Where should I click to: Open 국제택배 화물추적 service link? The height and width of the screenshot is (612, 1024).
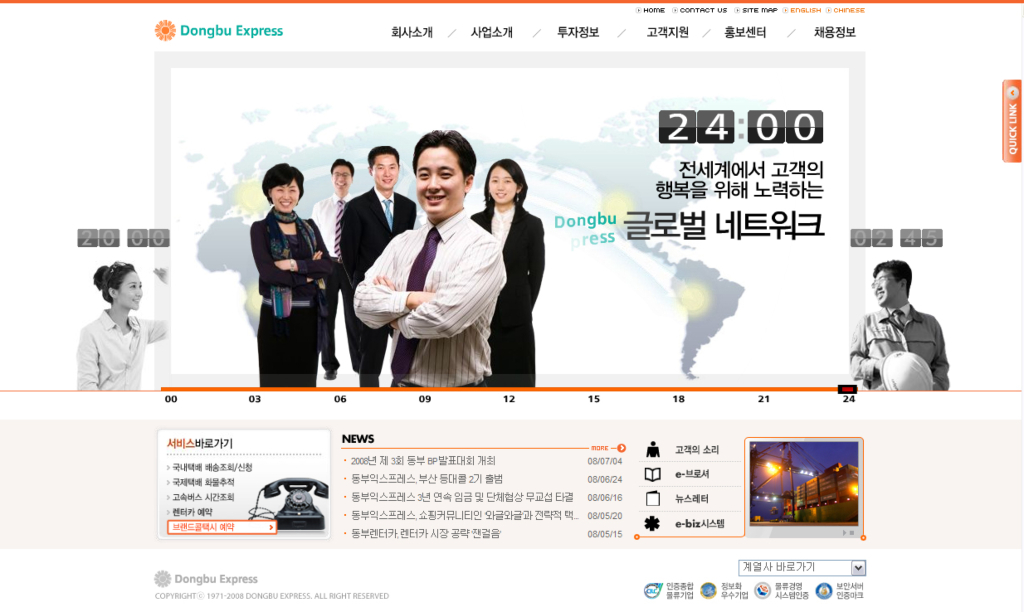pos(201,482)
